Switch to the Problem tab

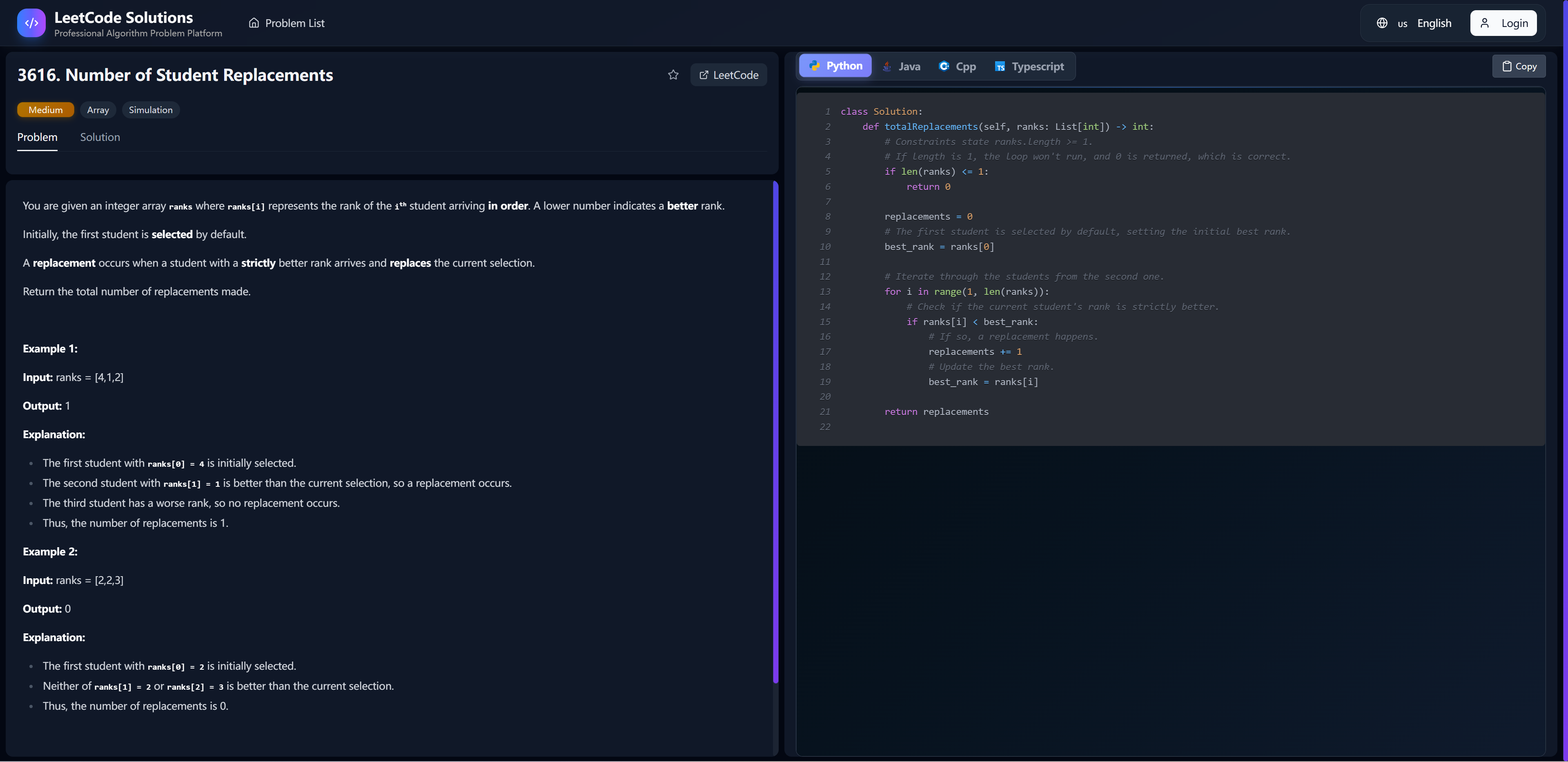[x=37, y=138]
